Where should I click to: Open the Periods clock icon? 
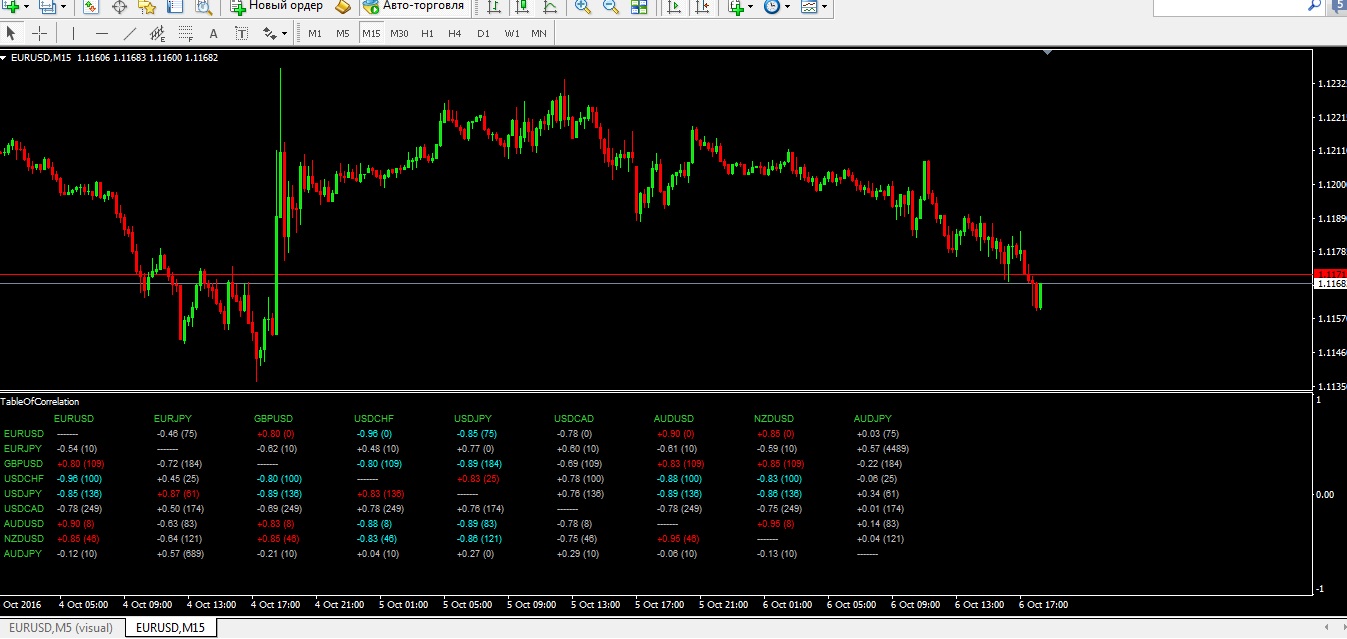point(772,7)
